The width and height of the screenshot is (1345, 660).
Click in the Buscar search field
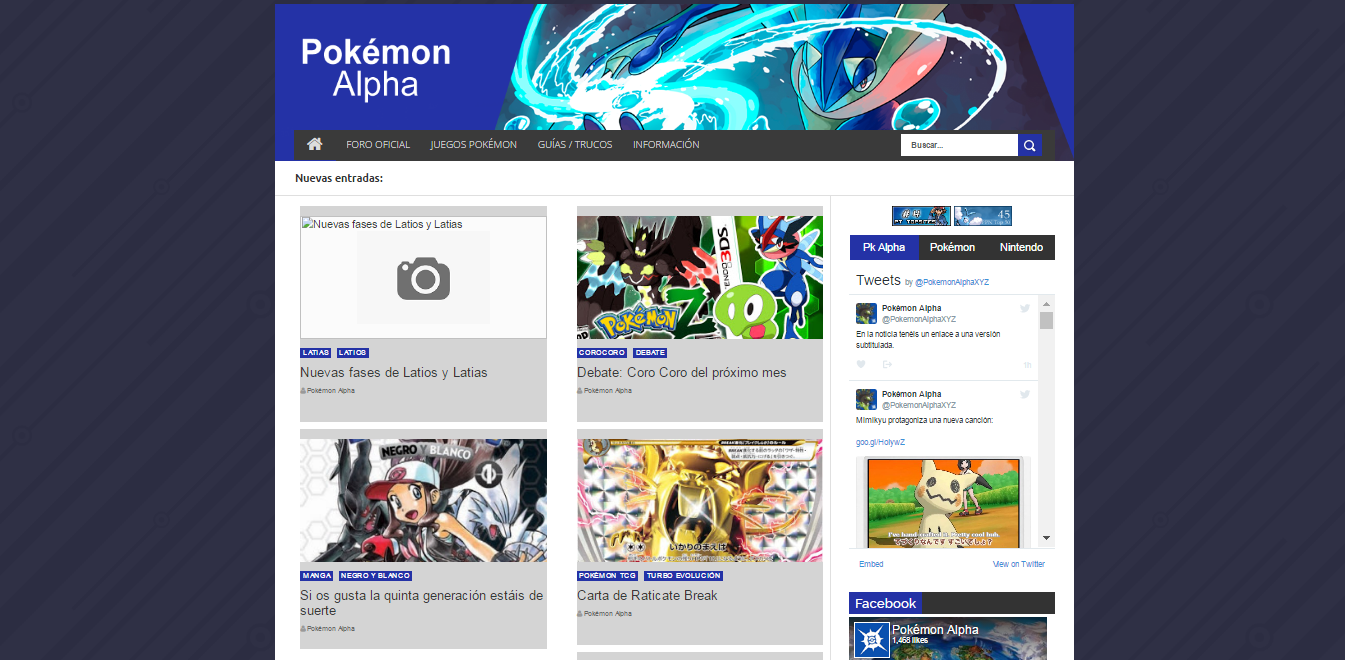coord(958,145)
